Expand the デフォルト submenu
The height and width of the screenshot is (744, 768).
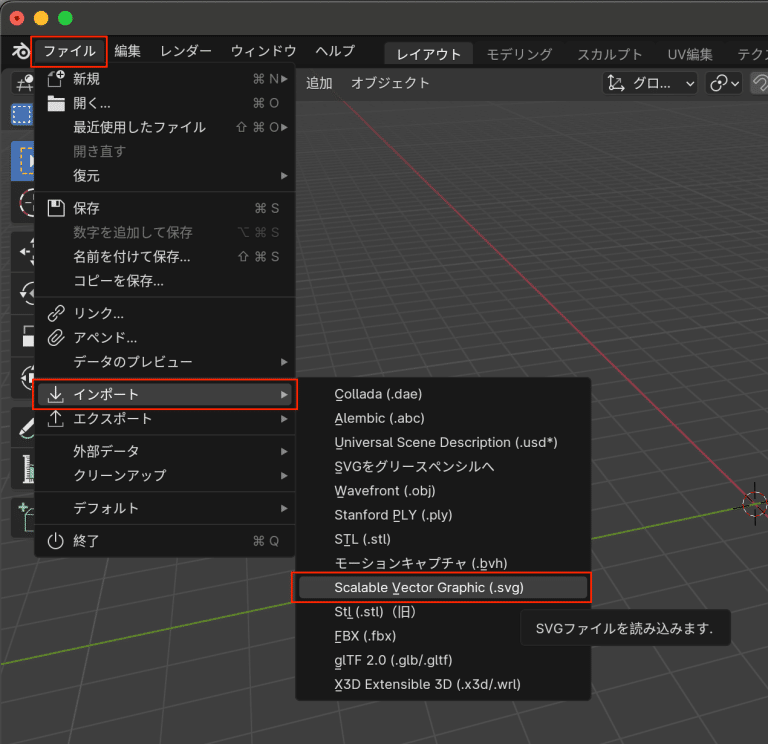tap(165, 508)
